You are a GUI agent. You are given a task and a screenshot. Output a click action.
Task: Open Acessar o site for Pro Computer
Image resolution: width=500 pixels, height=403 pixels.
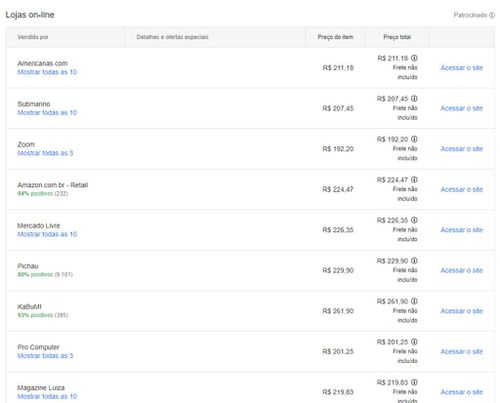click(x=462, y=351)
